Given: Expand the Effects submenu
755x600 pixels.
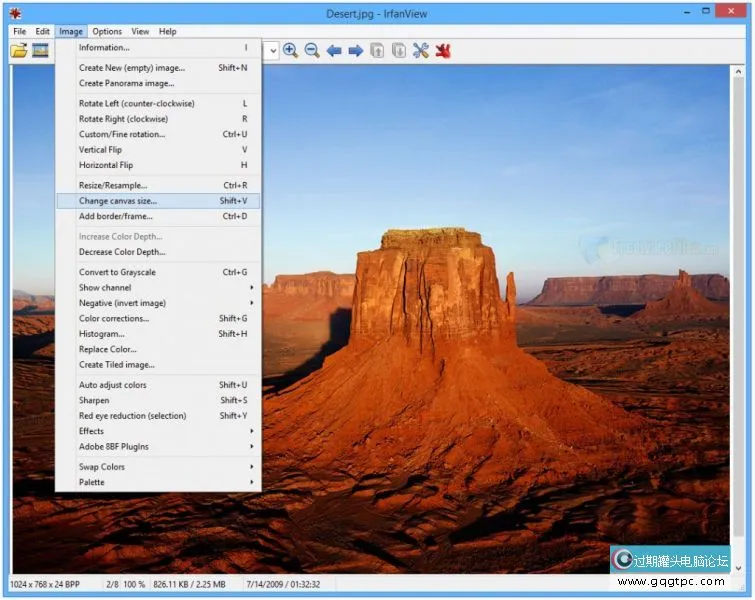Looking at the screenshot, I should tap(158, 431).
